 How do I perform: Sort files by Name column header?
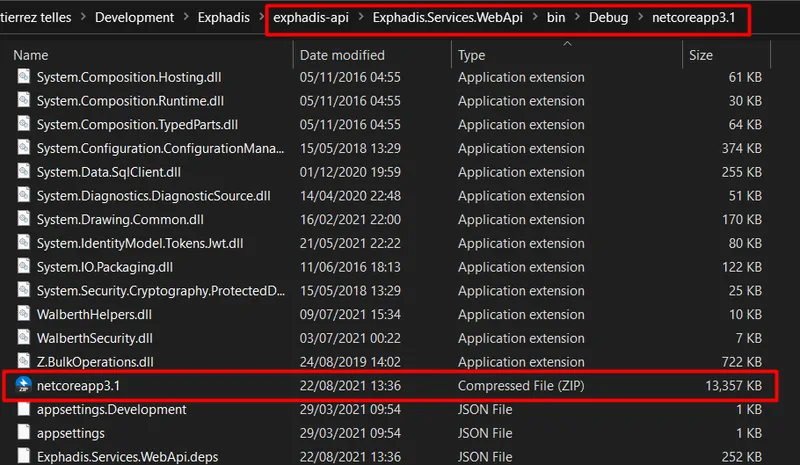(31, 55)
